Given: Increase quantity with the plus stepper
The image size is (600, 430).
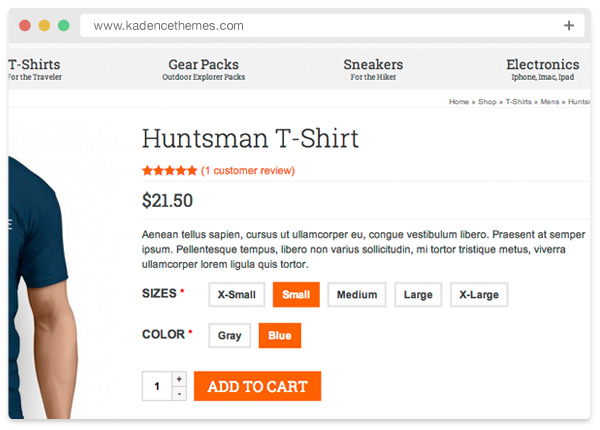Looking at the screenshot, I should pos(179,379).
